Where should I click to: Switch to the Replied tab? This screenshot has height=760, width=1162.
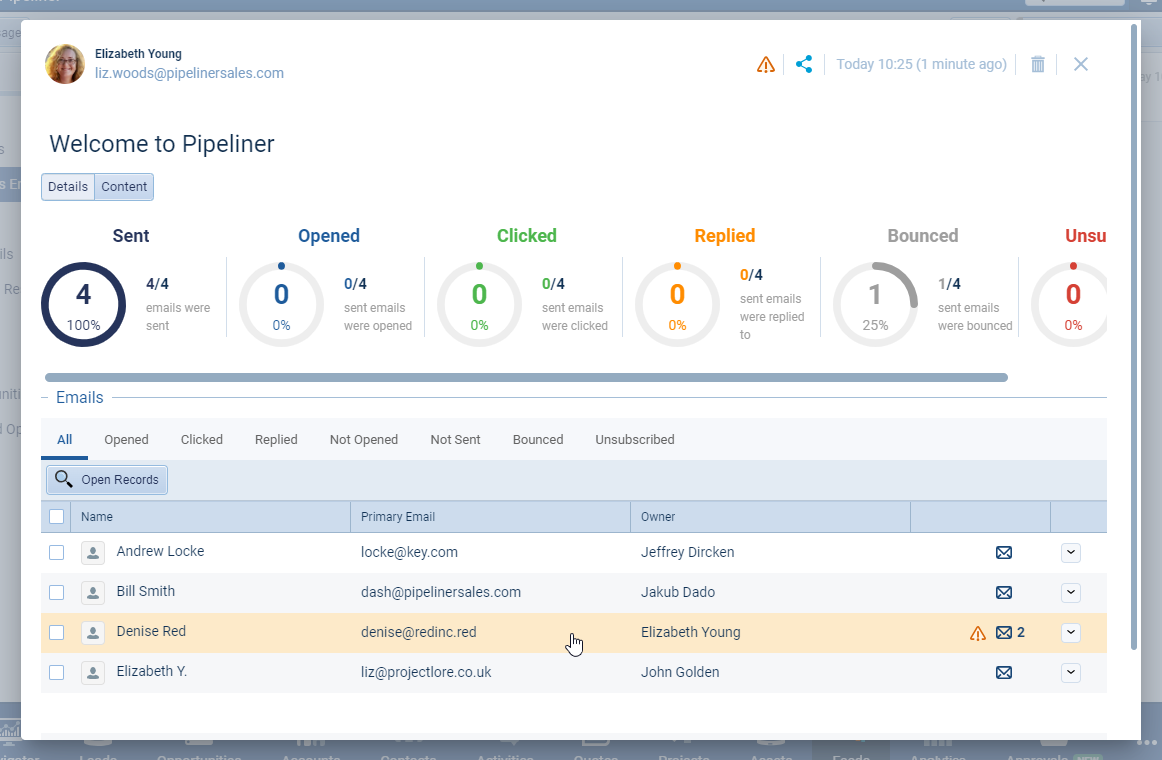(x=276, y=440)
